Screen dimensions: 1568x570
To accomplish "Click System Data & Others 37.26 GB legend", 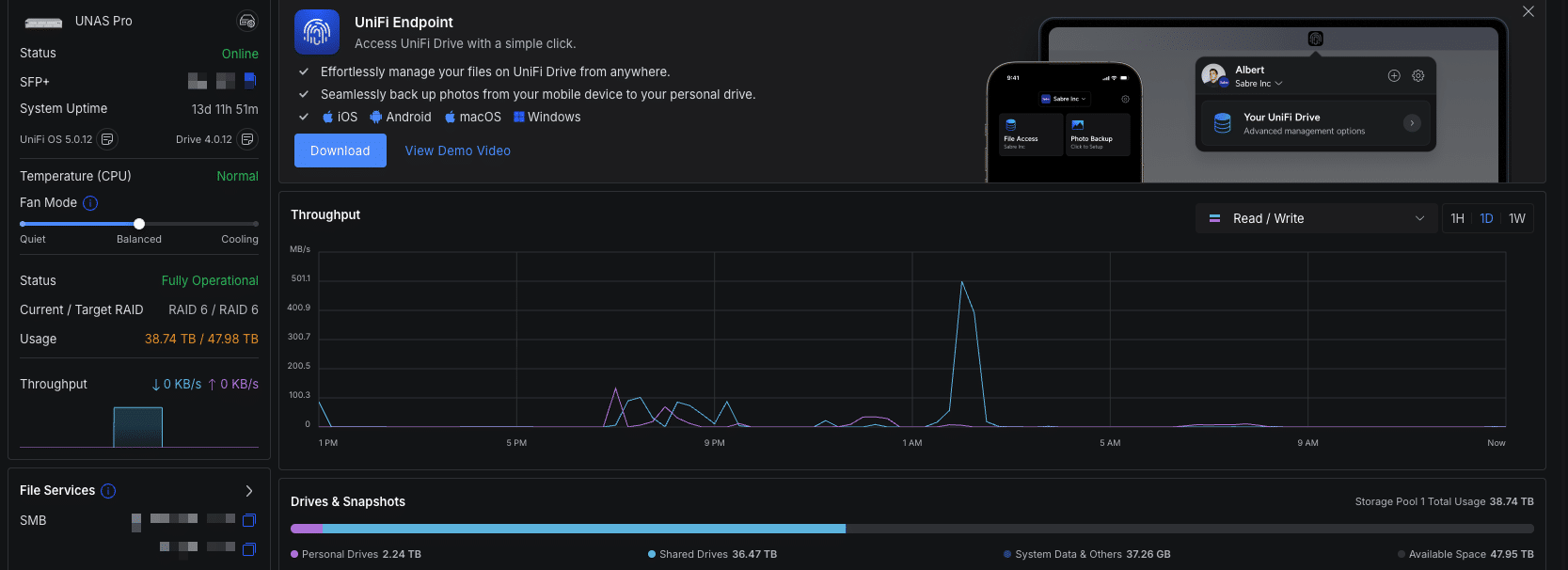I will click(1087, 554).
